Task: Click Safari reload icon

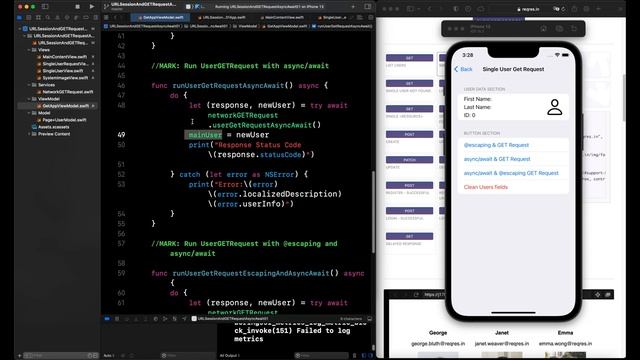Action: click(x=563, y=9)
